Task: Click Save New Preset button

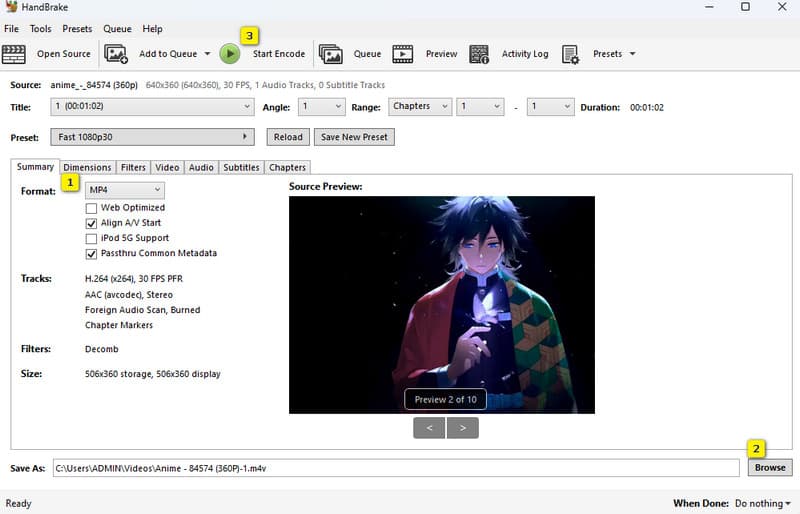Action: tap(353, 137)
